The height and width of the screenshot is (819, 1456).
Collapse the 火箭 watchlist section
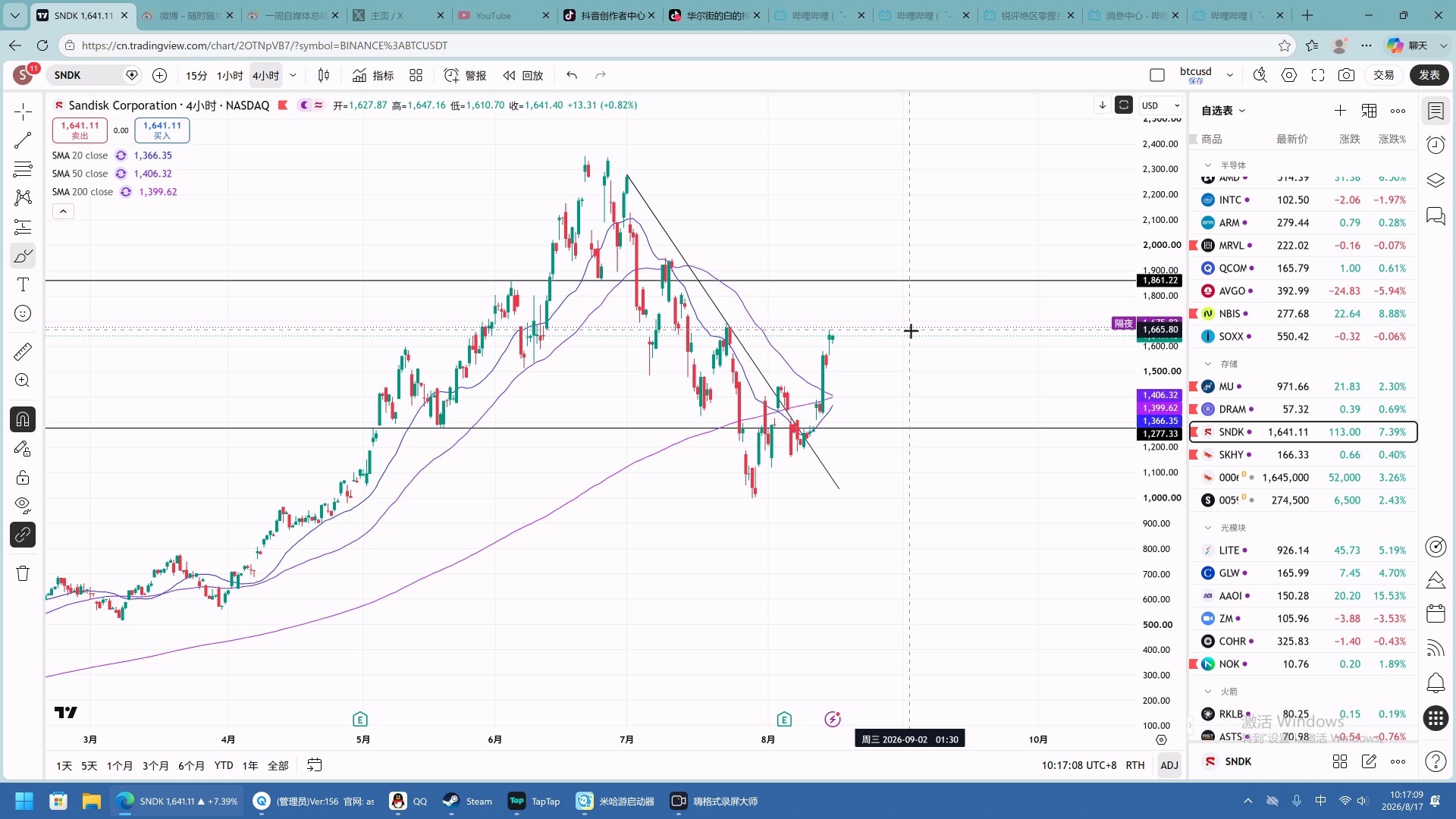1208,692
